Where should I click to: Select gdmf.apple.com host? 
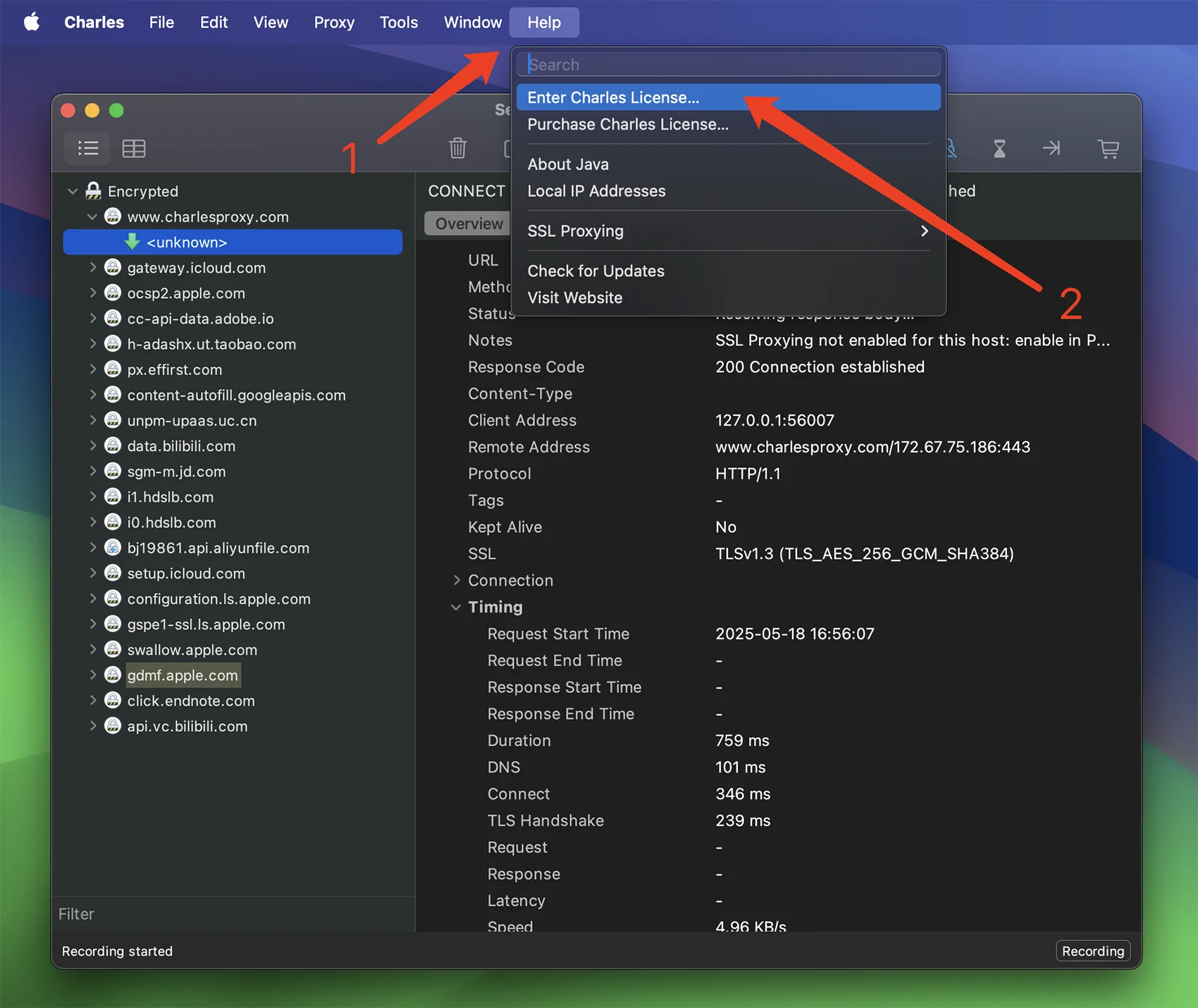[x=183, y=675]
